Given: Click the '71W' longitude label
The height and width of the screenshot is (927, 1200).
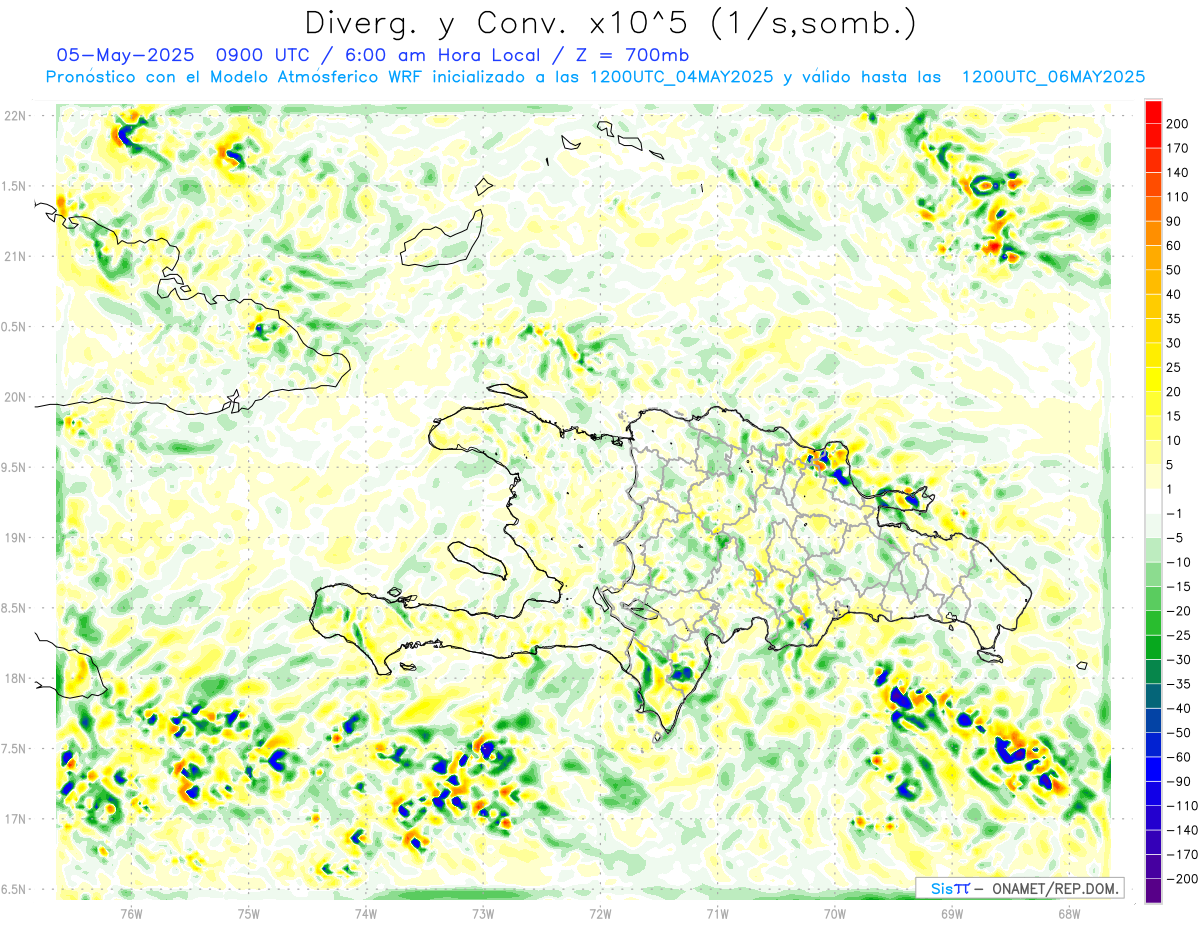Looking at the screenshot, I should 717,914.
